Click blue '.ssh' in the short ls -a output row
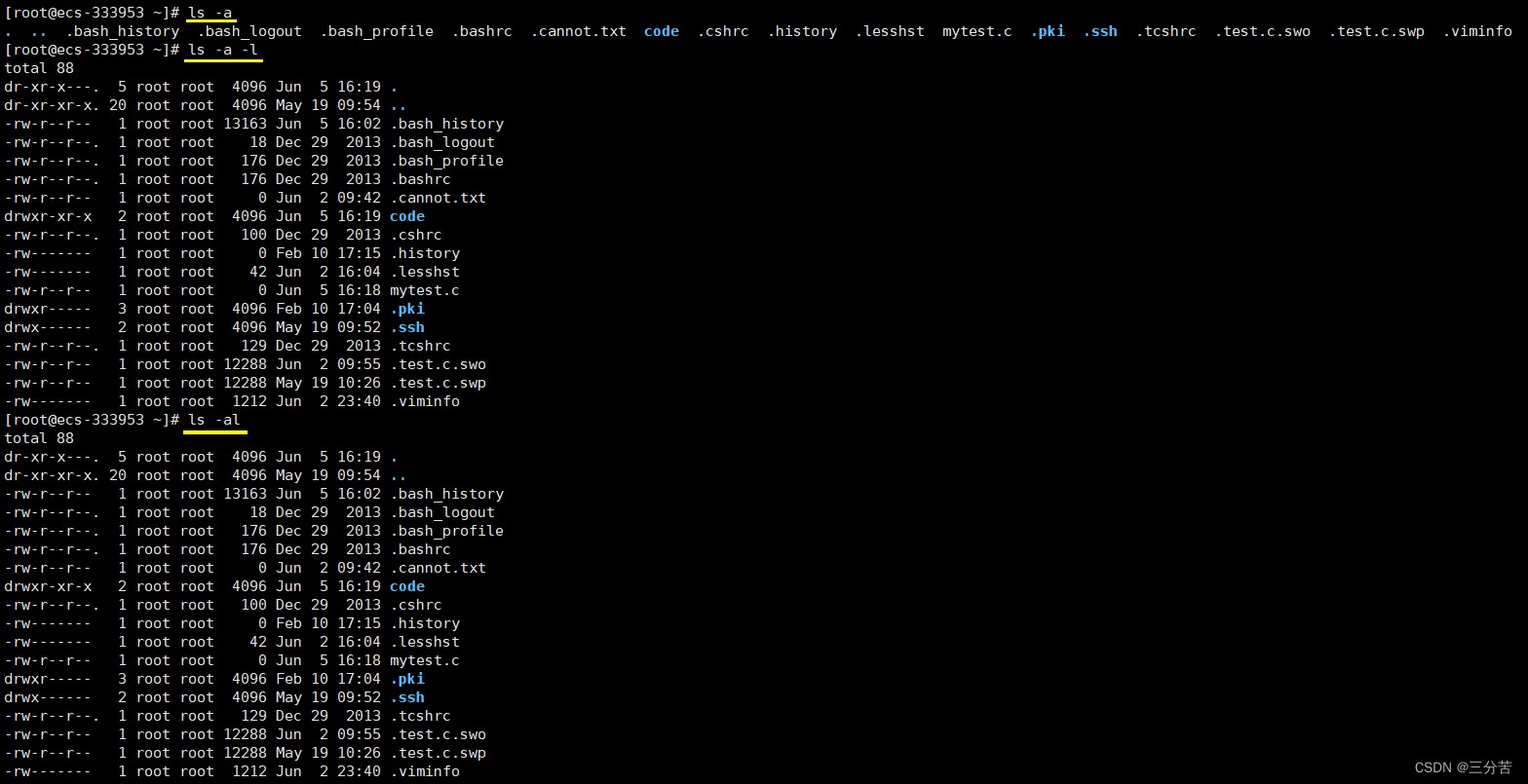 click(1100, 31)
